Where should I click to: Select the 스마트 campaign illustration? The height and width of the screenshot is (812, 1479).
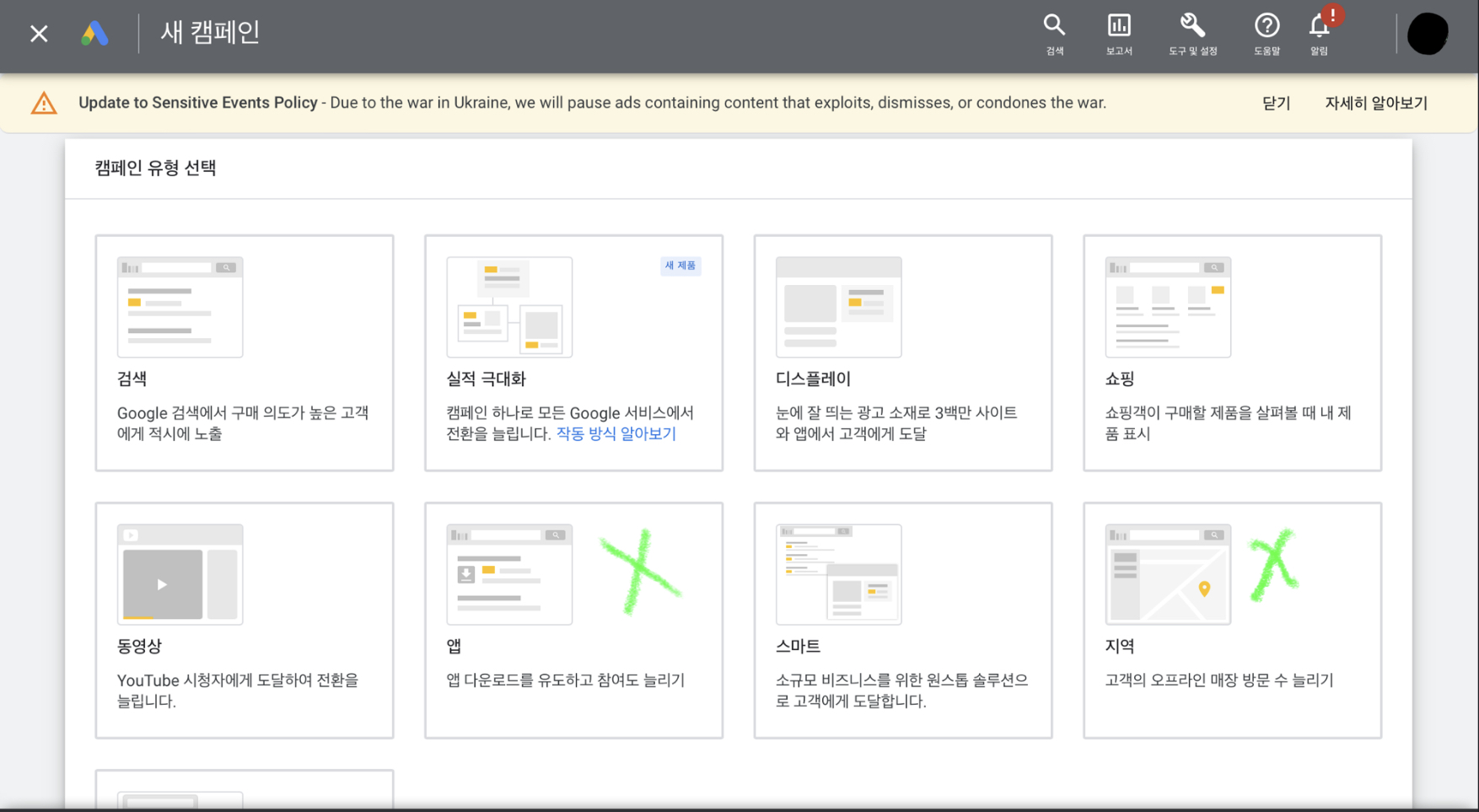838,574
